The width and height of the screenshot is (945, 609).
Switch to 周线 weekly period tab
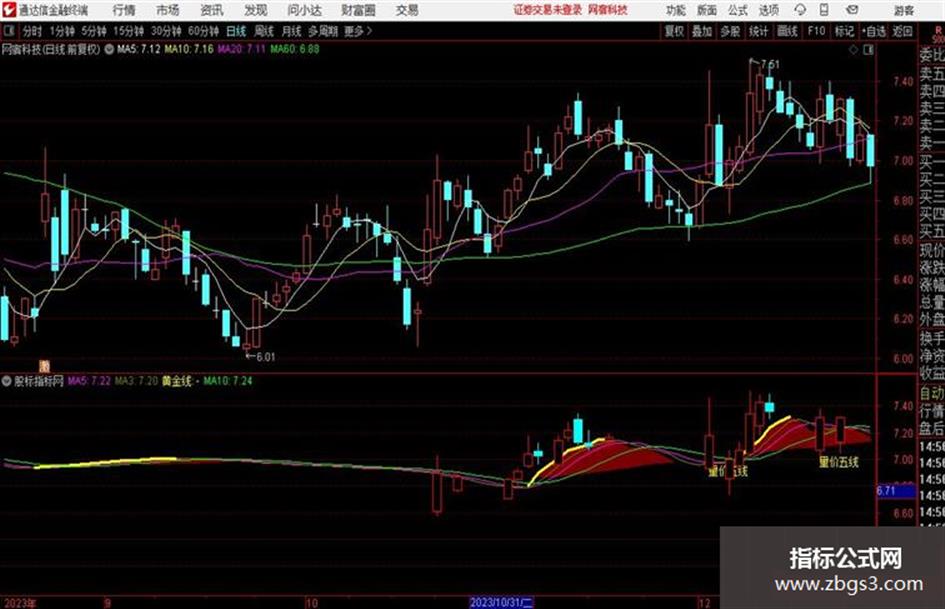point(264,31)
